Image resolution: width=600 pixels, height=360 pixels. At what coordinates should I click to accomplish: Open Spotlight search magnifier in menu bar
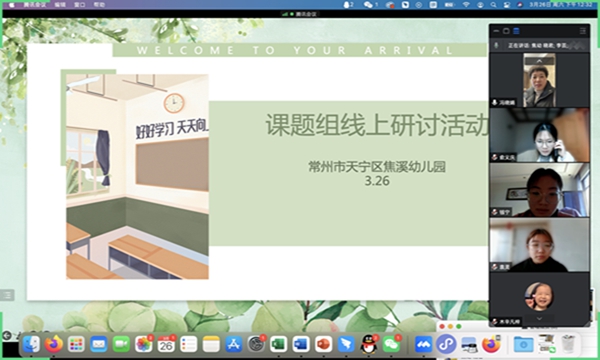[x=494, y=5]
